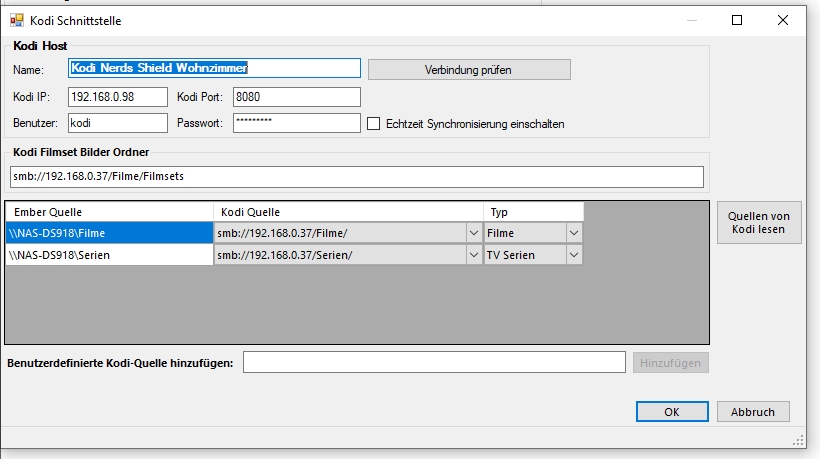
Task: Select the Benutzer input field
Action: (x=118, y=123)
